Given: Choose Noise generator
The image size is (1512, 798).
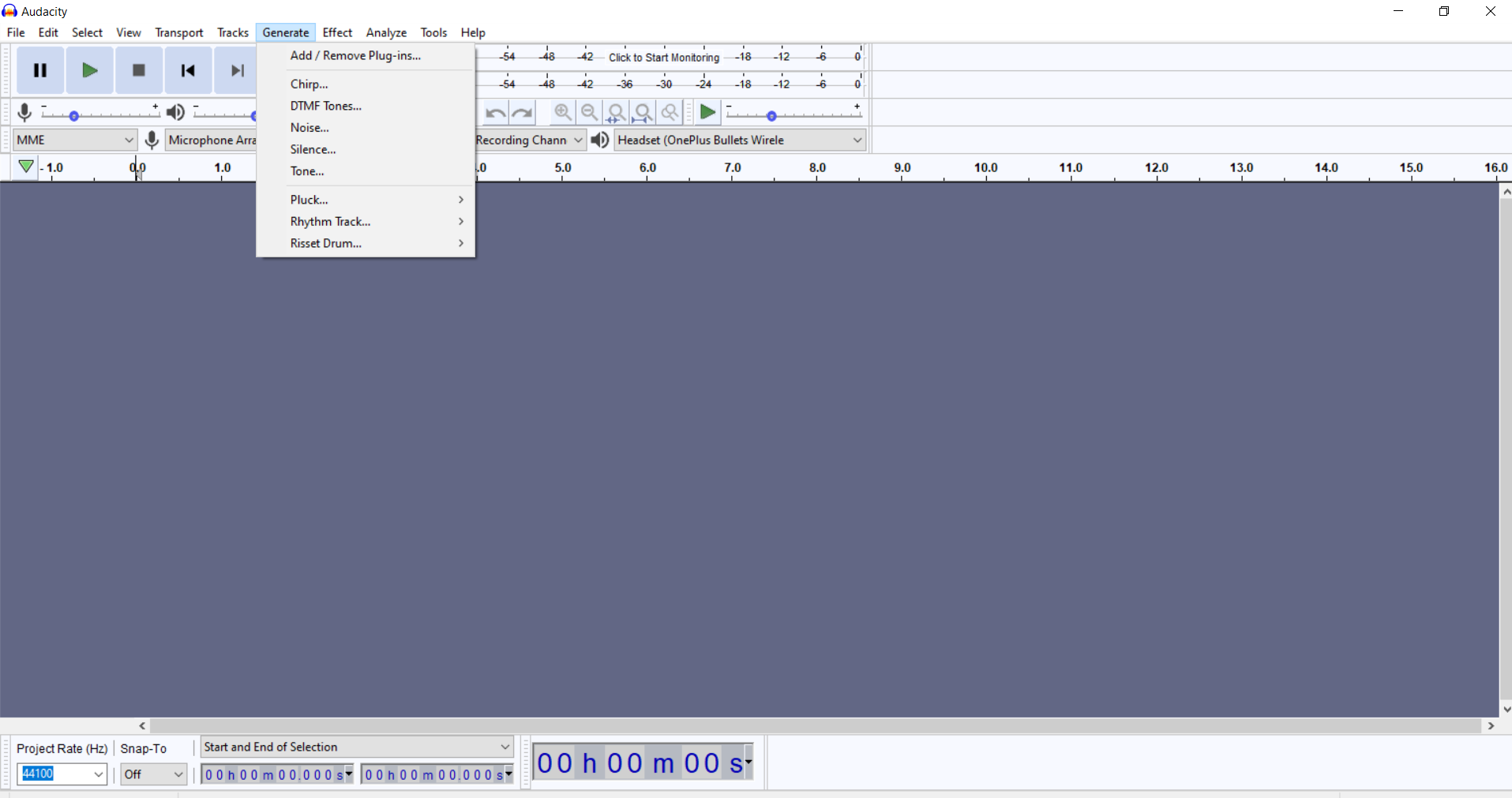Looking at the screenshot, I should (x=366, y=127).
